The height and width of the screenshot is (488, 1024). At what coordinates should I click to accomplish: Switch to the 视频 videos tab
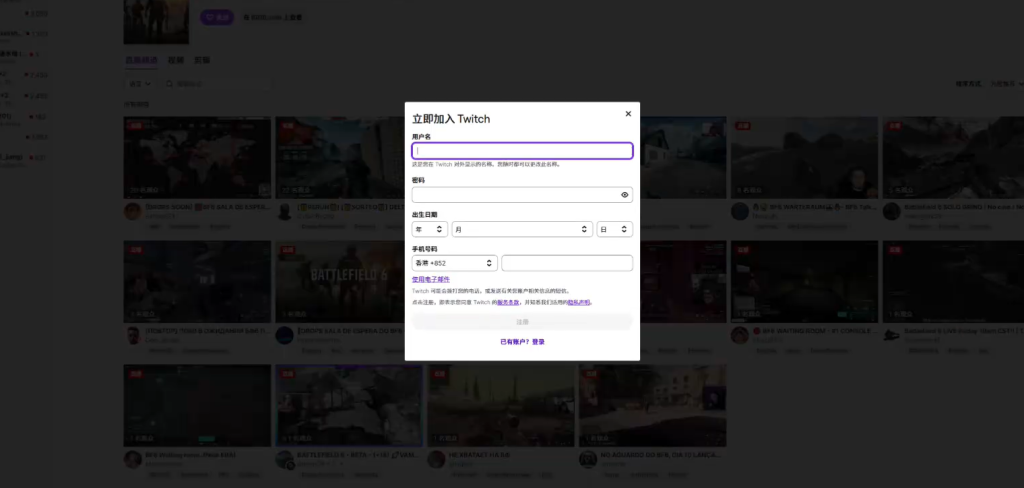[176, 60]
